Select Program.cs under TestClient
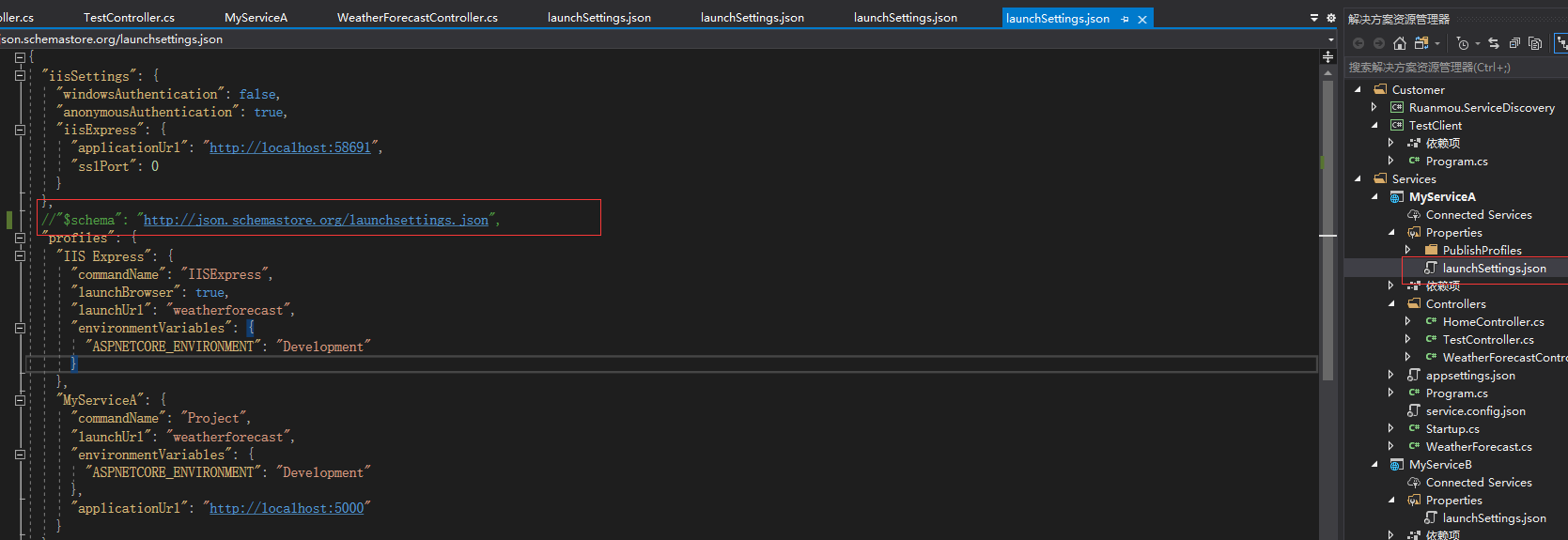 [1456, 162]
